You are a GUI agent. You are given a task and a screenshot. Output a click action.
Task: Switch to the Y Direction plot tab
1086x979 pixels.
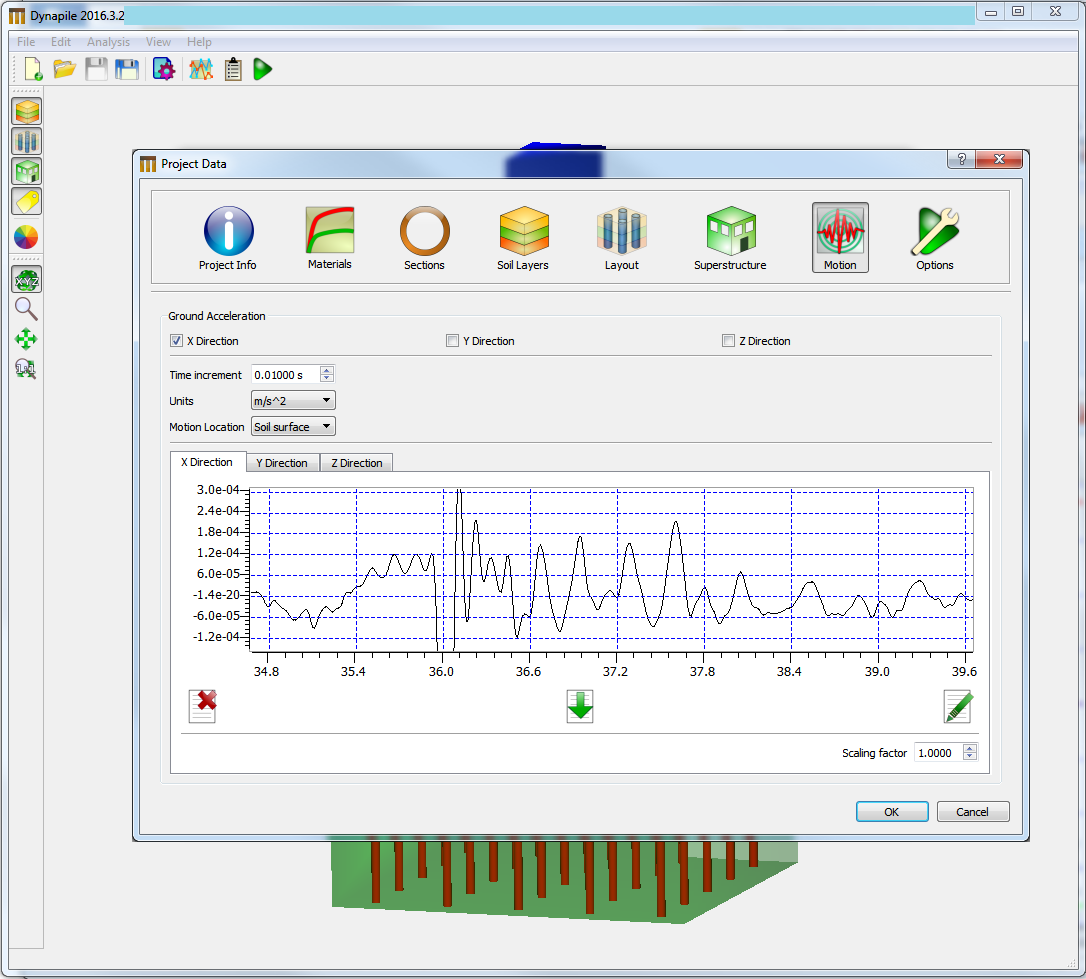pyautogui.click(x=282, y=463)
